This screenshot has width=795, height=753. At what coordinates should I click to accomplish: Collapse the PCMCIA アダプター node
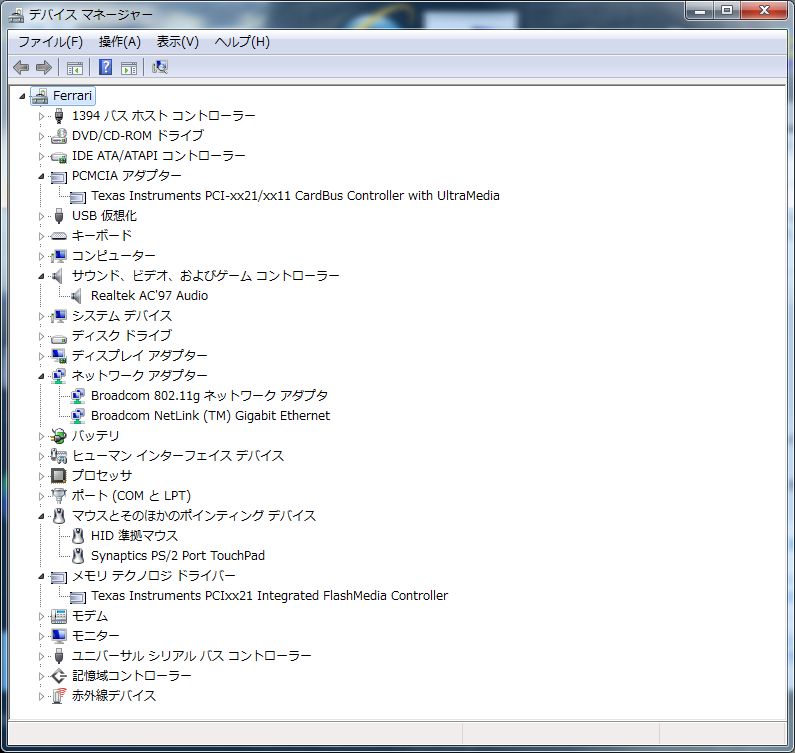tap(41, 176)
